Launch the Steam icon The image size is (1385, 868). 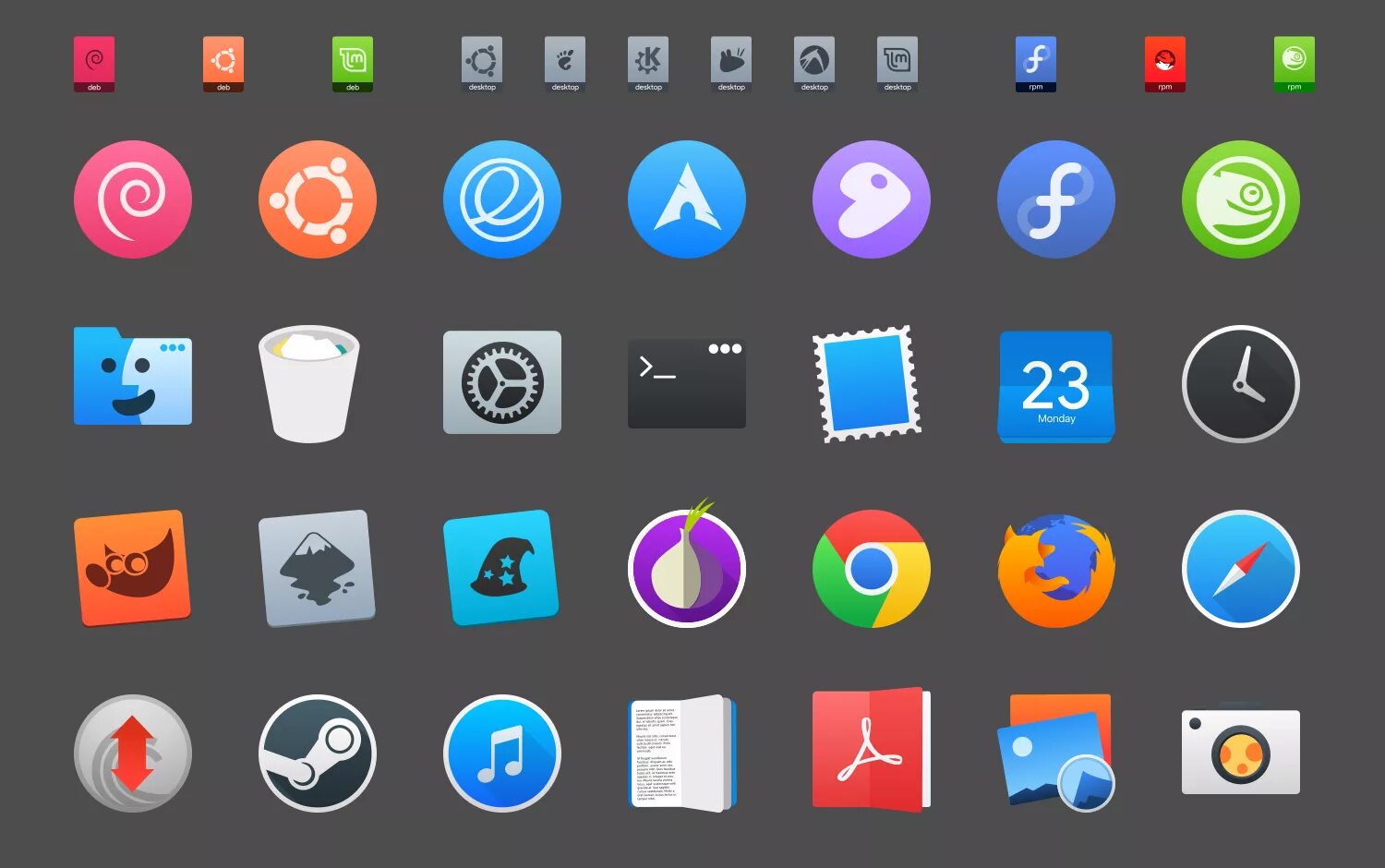(318, 753)
